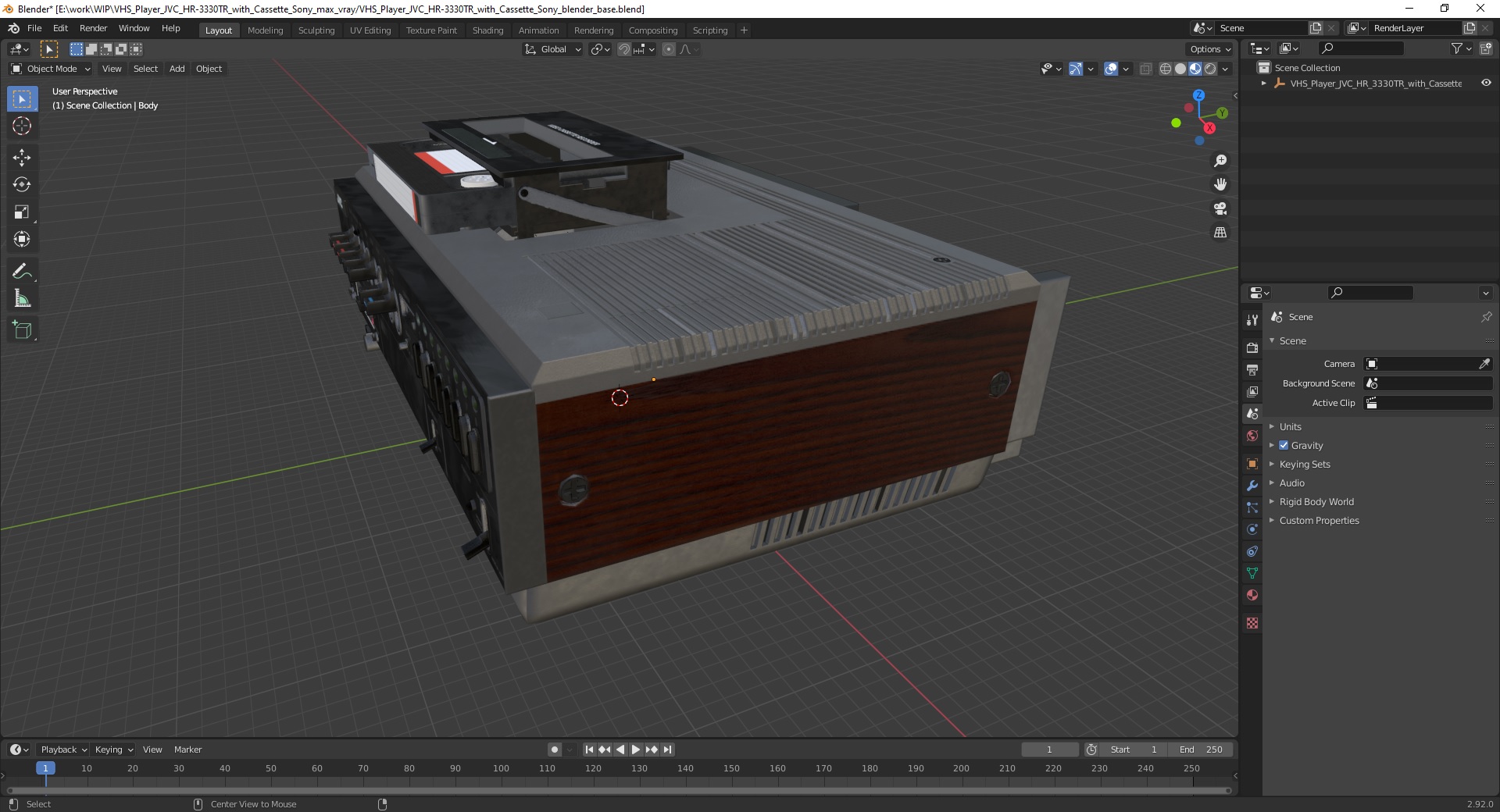Click the Zoom view magnifier icon
This screenshot has height=812, width=1500.
[x=1220, y=161]
